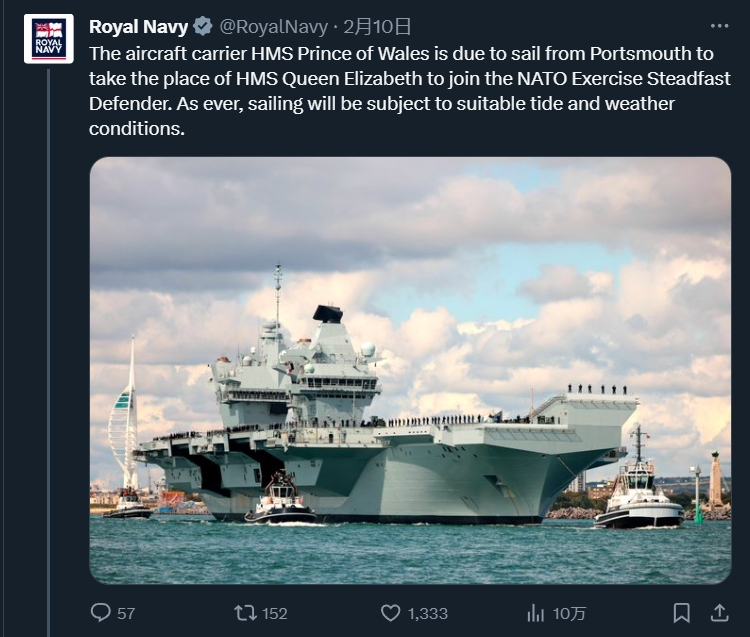
Task: Click the repost count 152
Action: tap(274, 613)
